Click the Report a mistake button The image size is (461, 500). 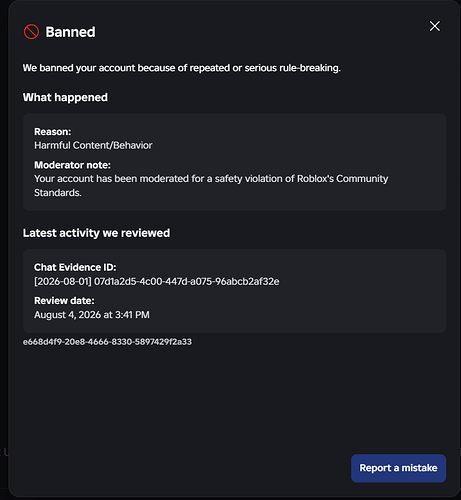tap(398, 468)
